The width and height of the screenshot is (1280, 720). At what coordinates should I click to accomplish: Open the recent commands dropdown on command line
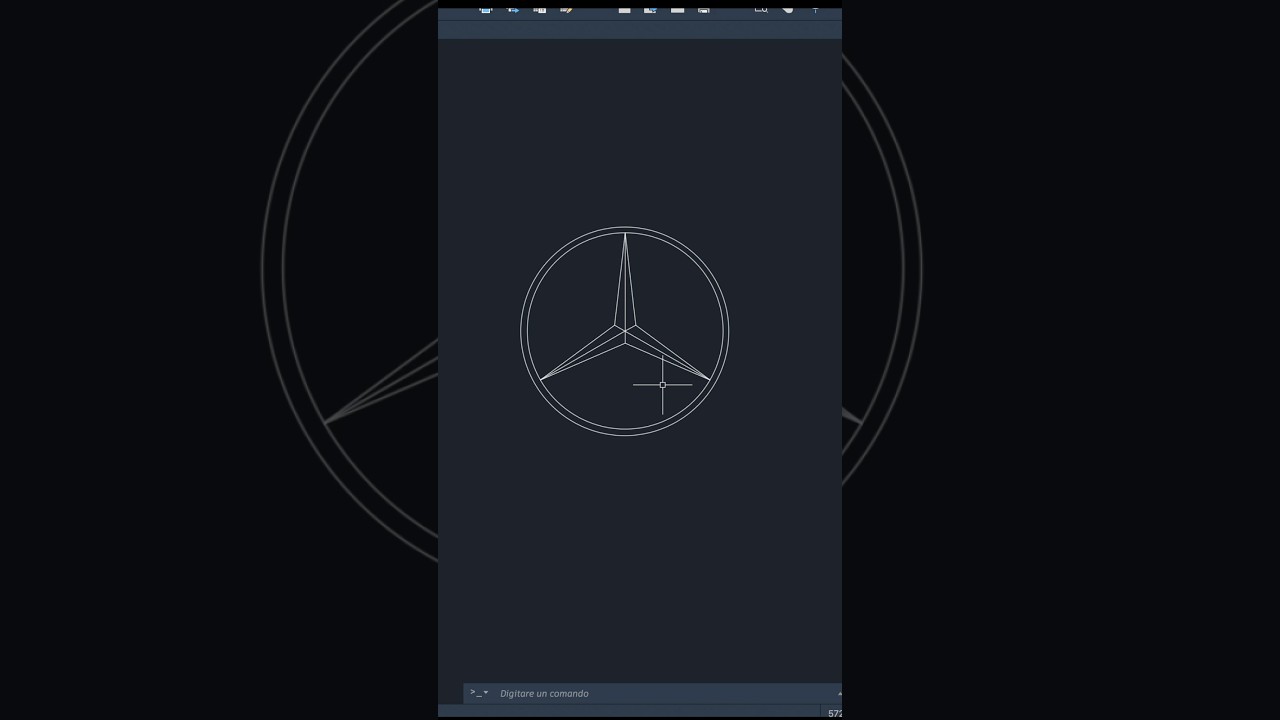tap(479, 693)
